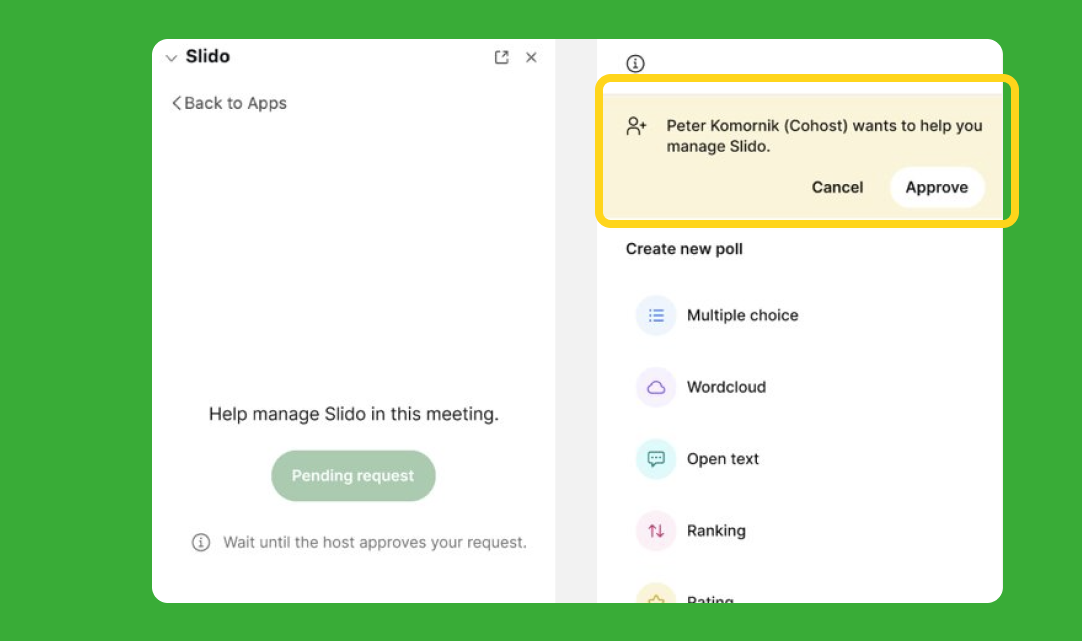Create an Open text poll
The height and width of the screenshot is (641, 1082).
(x=722, y=459)
